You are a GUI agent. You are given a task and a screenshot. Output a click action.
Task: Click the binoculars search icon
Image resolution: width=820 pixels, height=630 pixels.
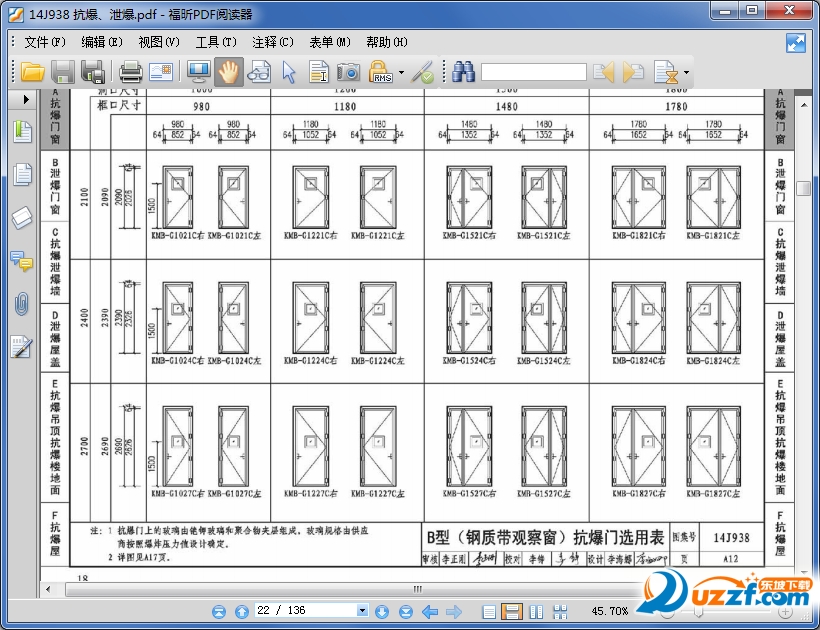point(463,72)
